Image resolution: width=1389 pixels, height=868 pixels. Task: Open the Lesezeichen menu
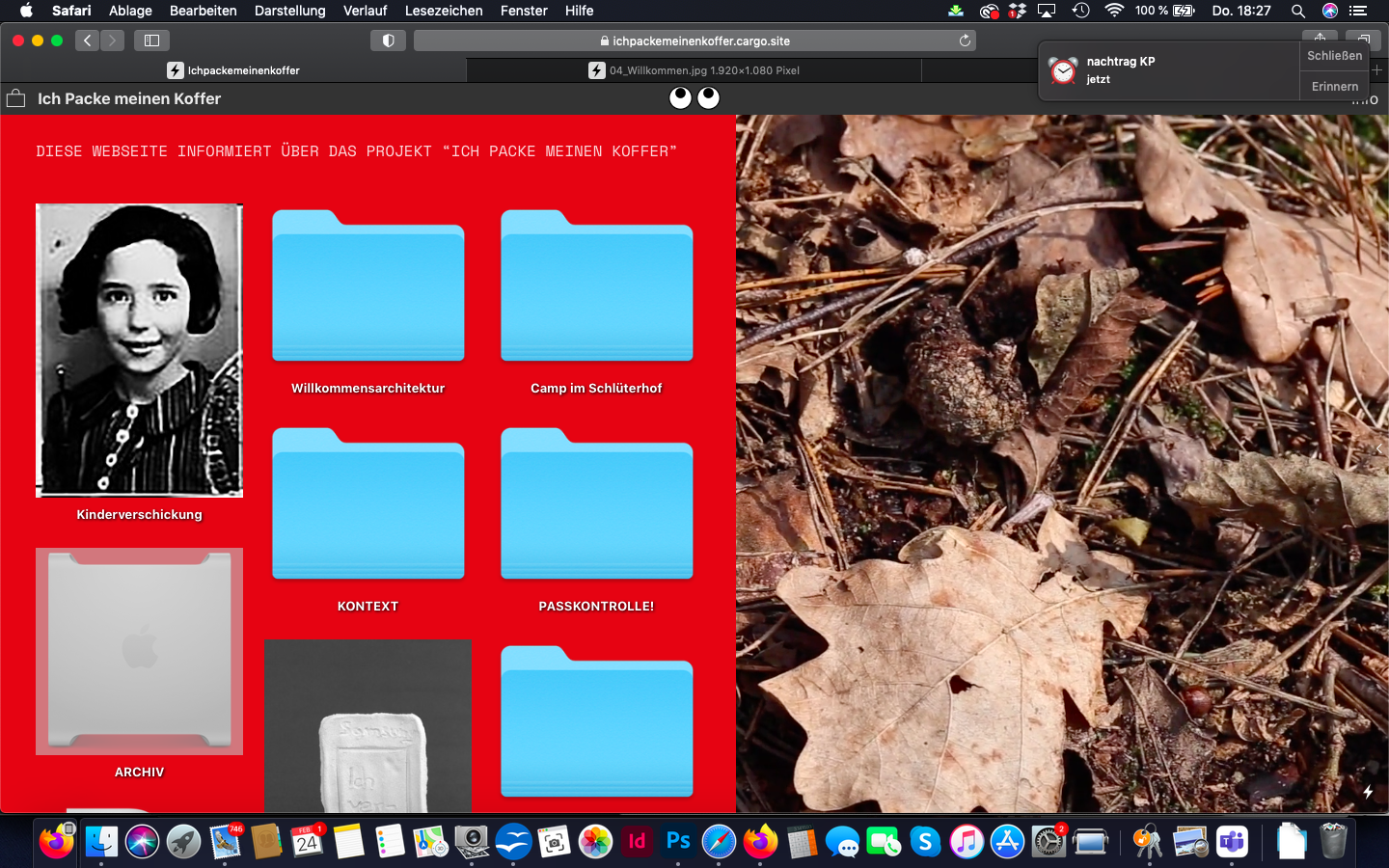(x=444, y=11)
